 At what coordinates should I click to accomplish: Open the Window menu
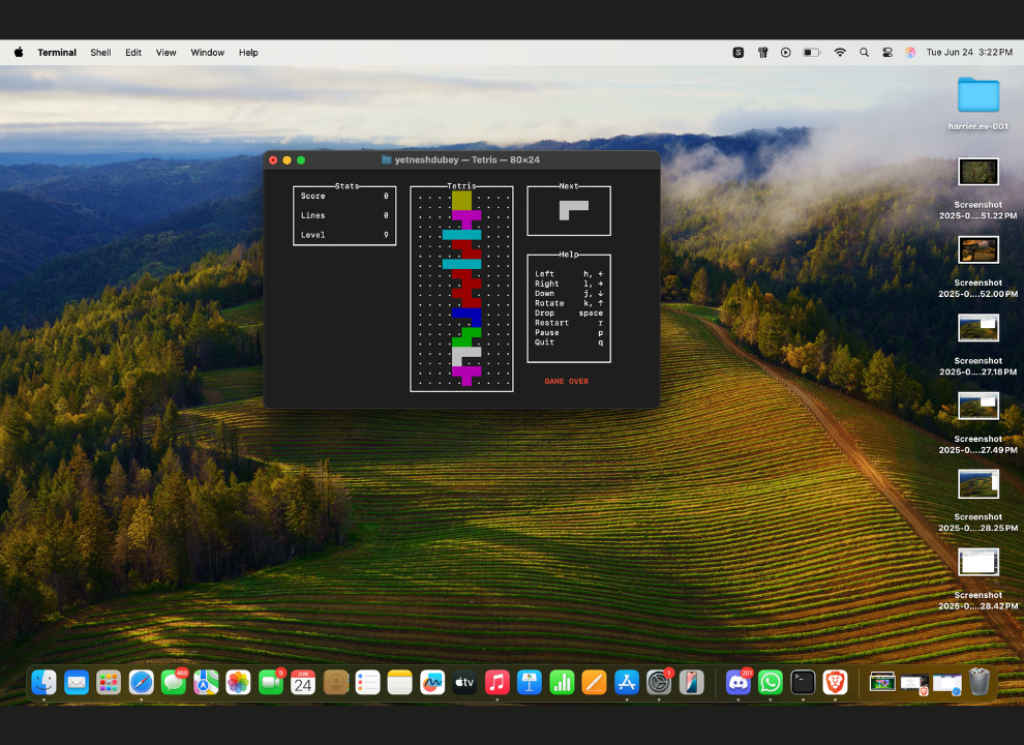tap(207, 52)
